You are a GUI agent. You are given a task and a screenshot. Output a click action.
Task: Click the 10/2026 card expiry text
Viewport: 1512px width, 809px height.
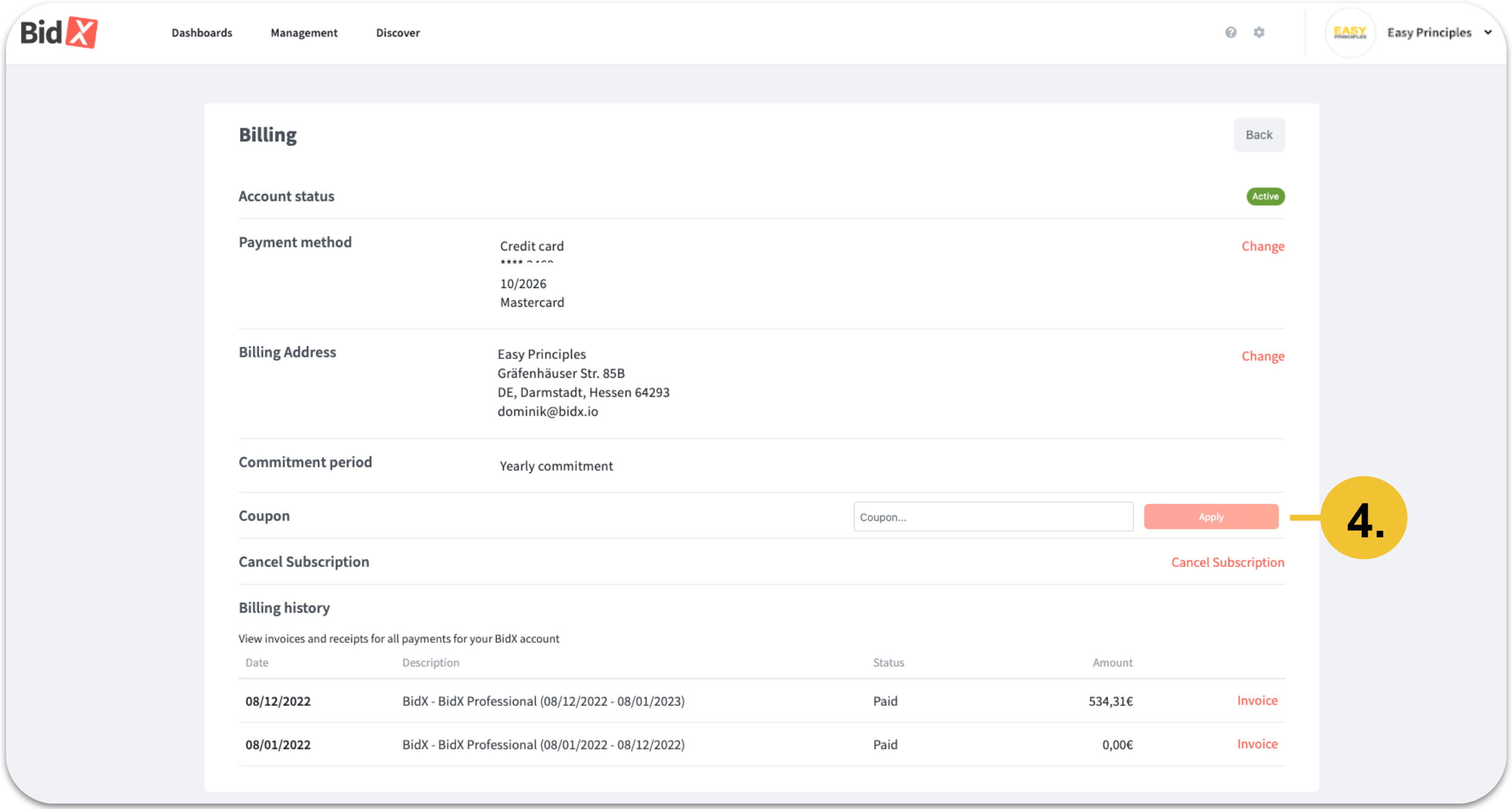523,283
